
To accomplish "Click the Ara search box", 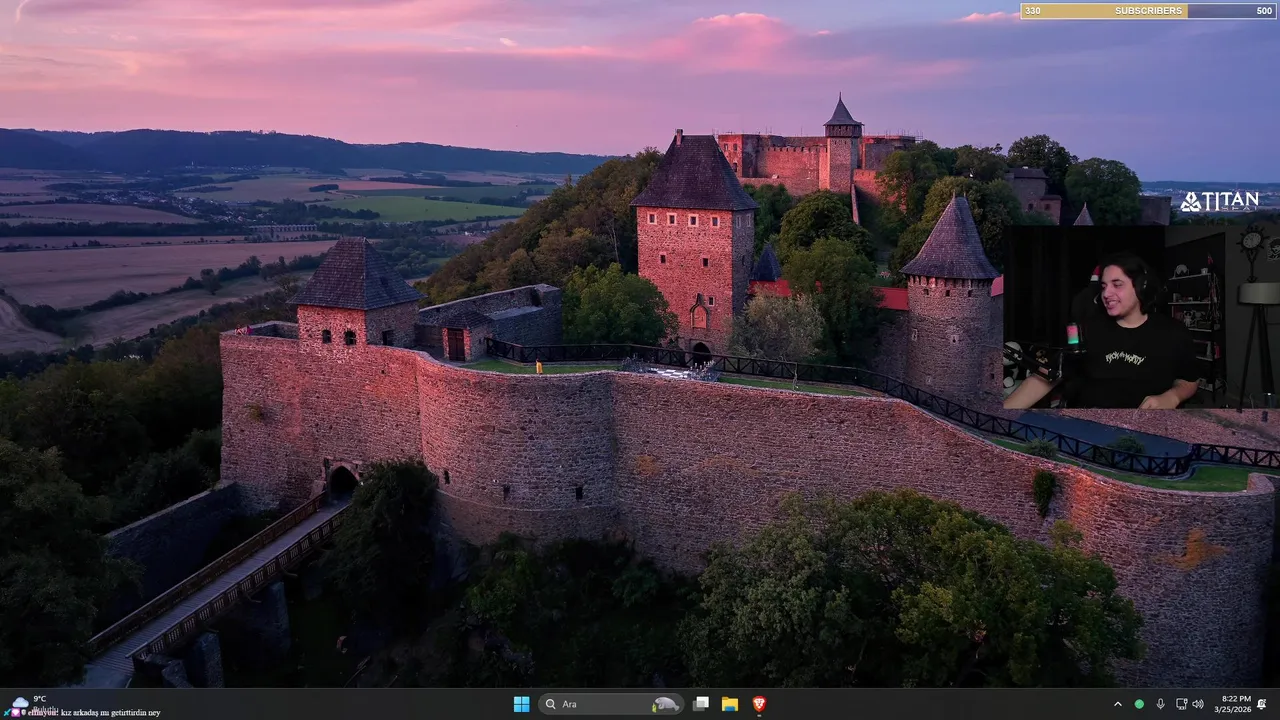I will coord(610,704).
